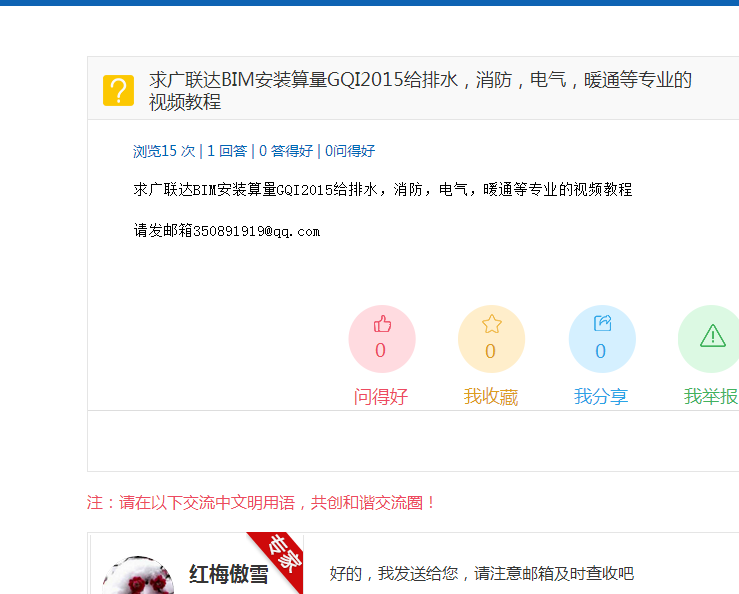The width and height of the screenshot is (739, 594).
Task: Click the answer text 好的，我发送给您
Action: tap(482, 574)
